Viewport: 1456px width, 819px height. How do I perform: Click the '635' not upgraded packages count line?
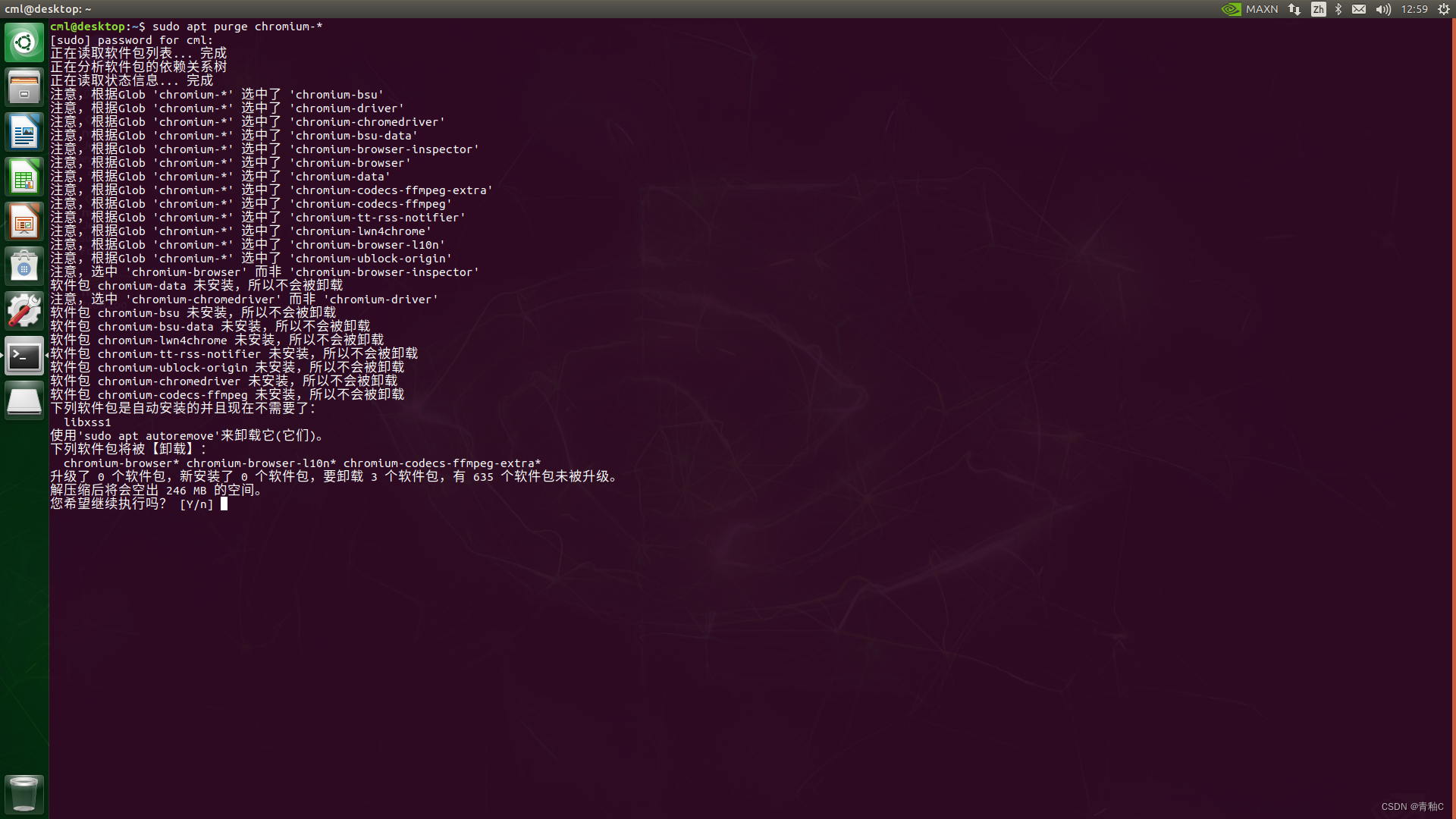pyautogui.click(x=334, y=476)
